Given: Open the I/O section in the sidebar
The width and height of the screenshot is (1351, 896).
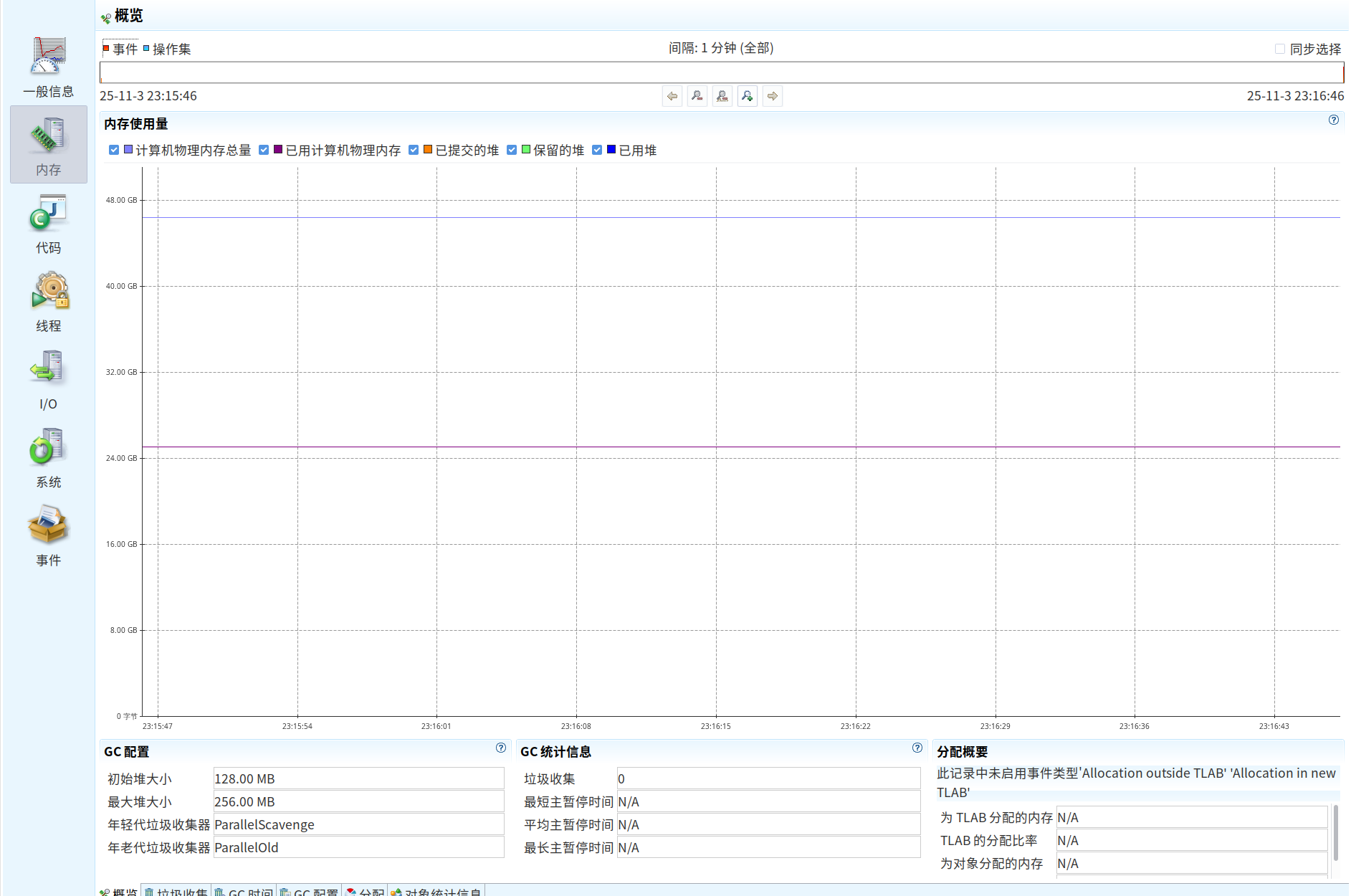Looking at the screenshot, I should pos(48,380).
